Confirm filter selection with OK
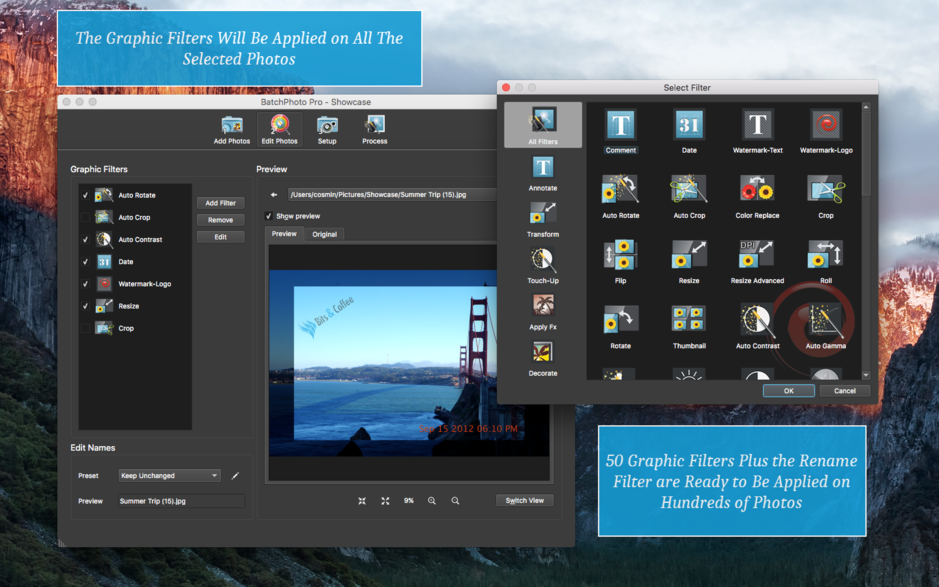Viewport: 939px width, 587px height. click(788, 390)
